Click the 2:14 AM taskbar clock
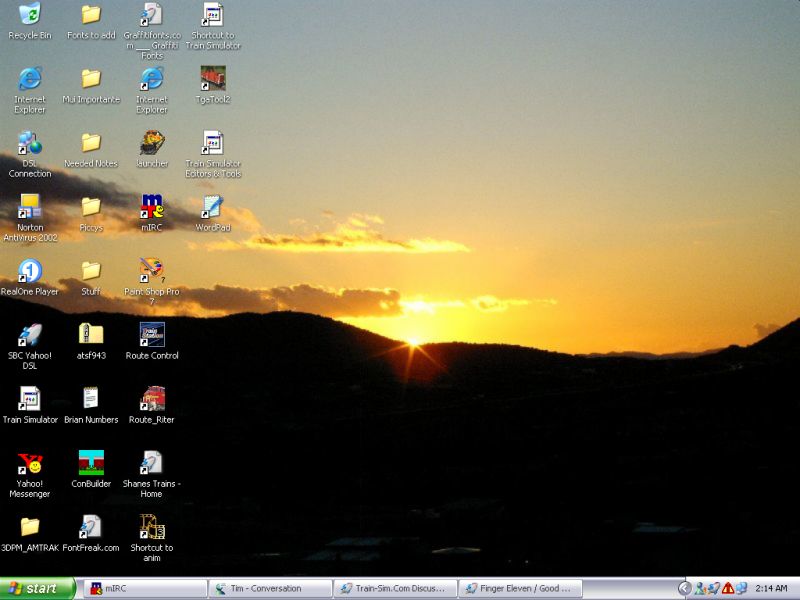Image resolution: width=800 pixels, height=600 pixels. click(771, 588)
